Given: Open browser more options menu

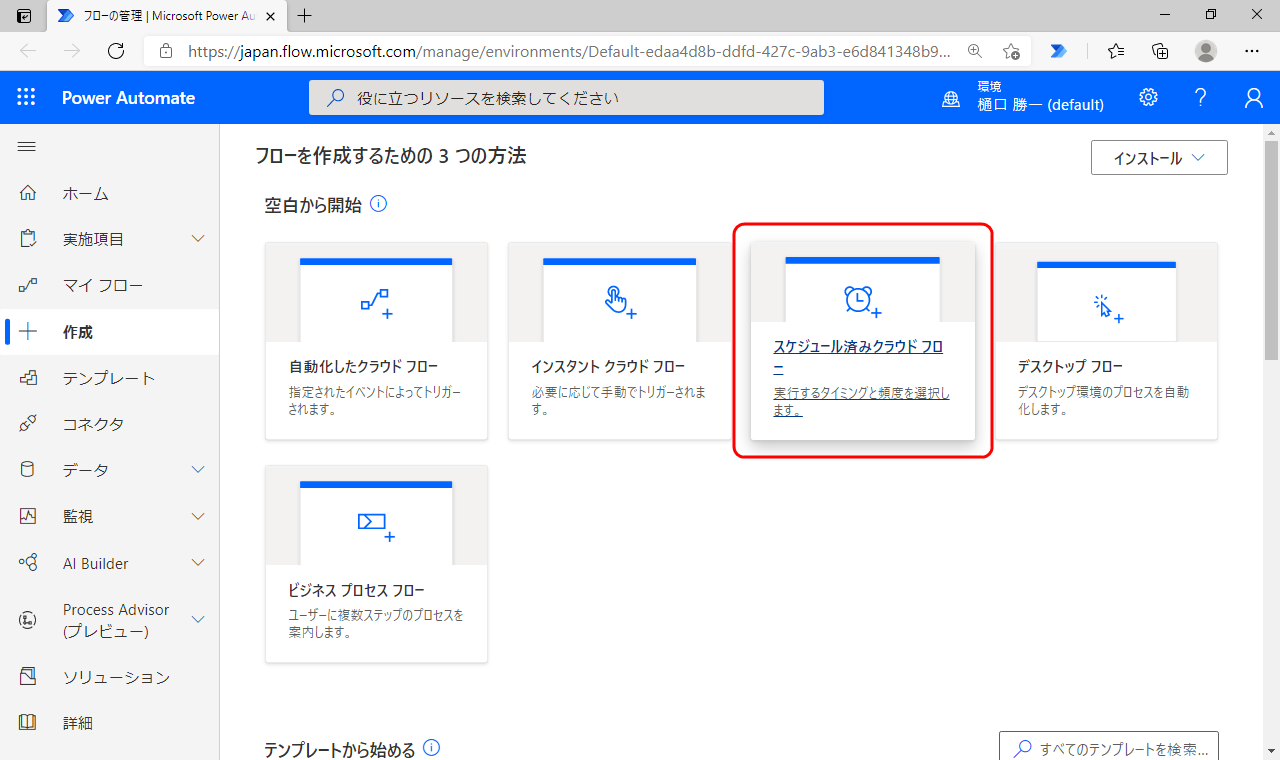Looking at the screenshot, I should pos(1252,51).
